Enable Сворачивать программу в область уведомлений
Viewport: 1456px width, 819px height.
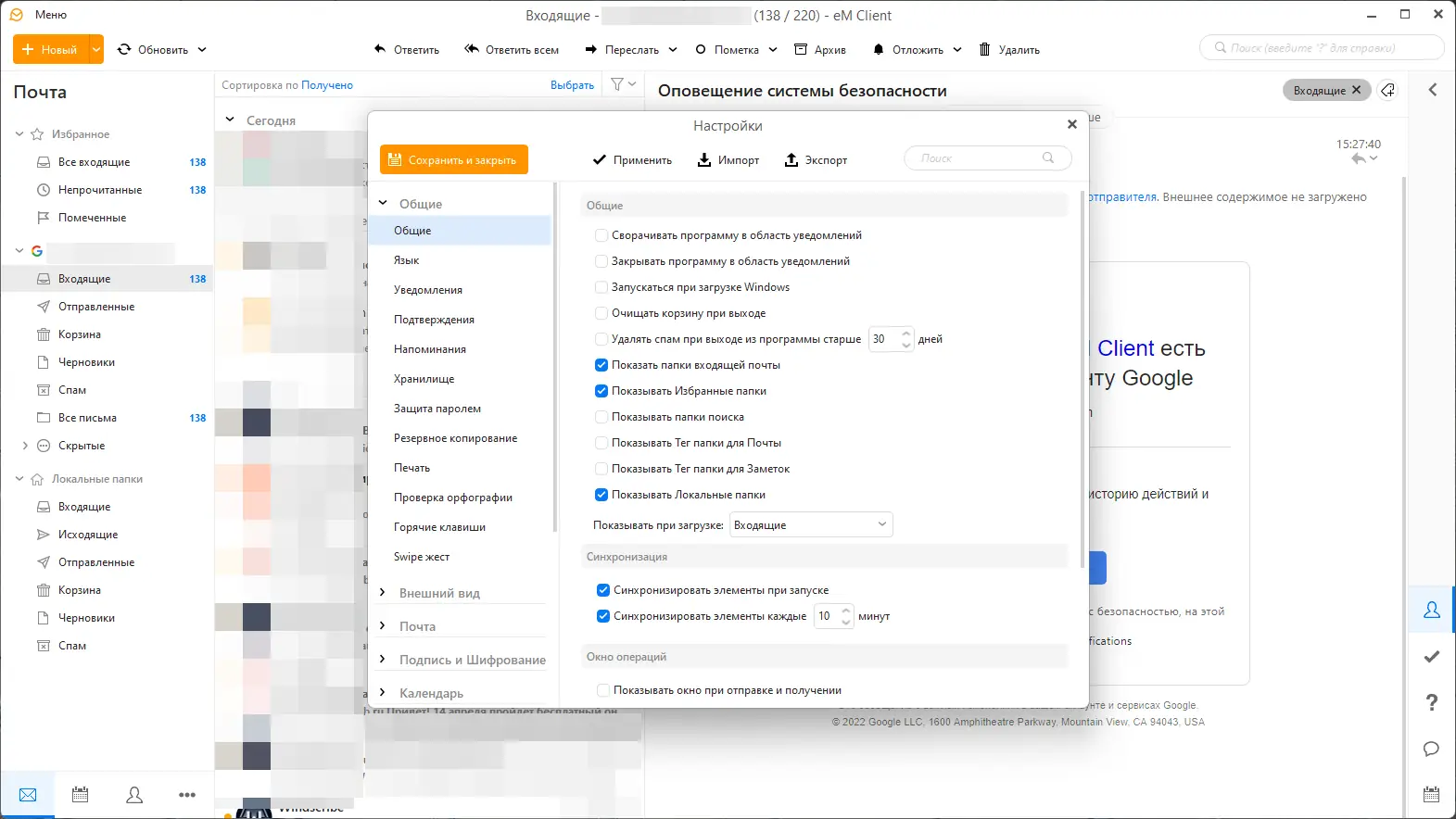601,235
